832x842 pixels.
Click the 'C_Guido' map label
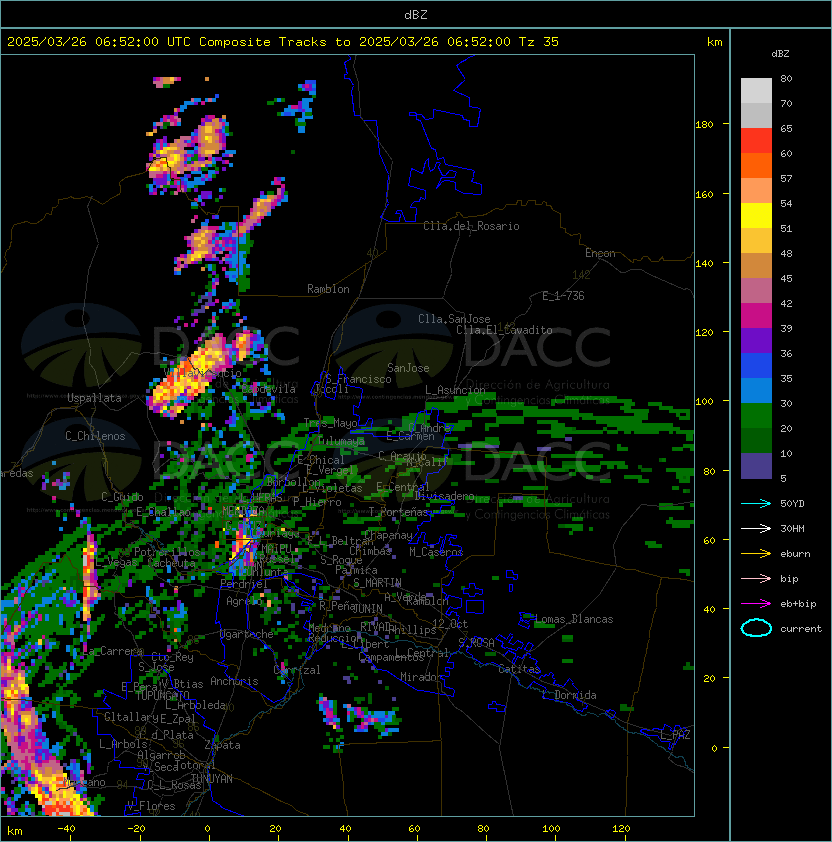[x=122, y=497]
